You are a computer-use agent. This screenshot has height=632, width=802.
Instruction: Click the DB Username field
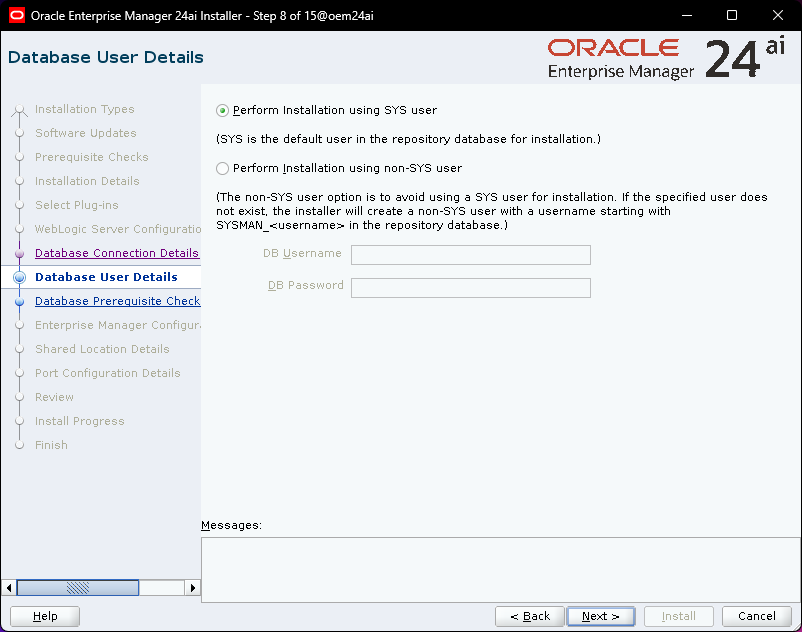[470, 255]
